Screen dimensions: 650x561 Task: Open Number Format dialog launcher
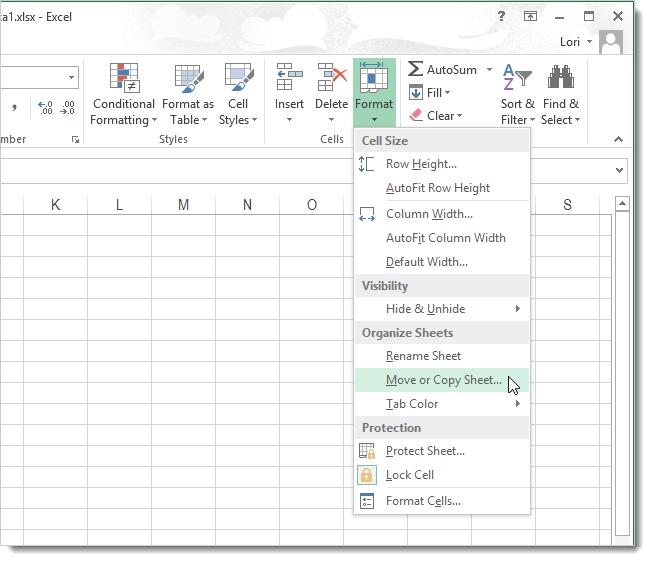coord(75,140)
